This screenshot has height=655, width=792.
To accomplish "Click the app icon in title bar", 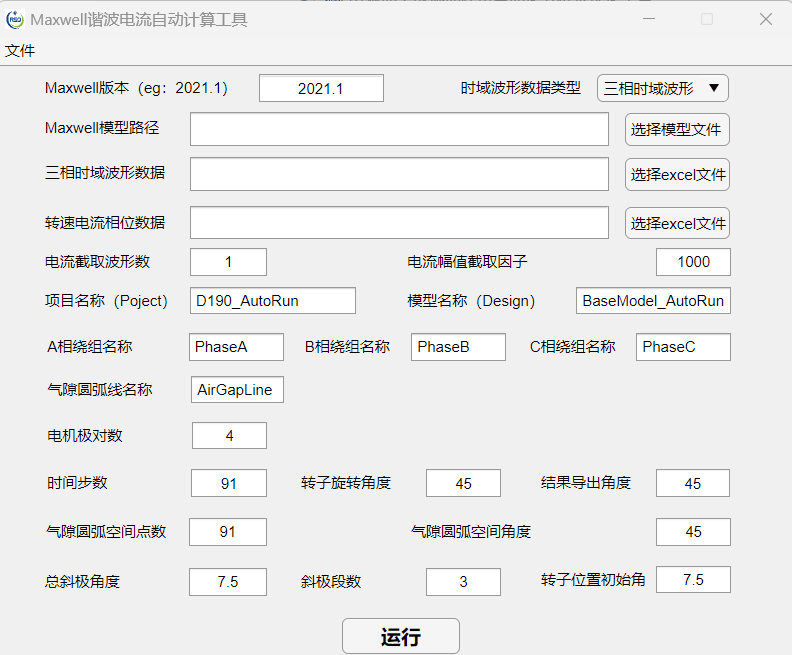I will (14, 19).
